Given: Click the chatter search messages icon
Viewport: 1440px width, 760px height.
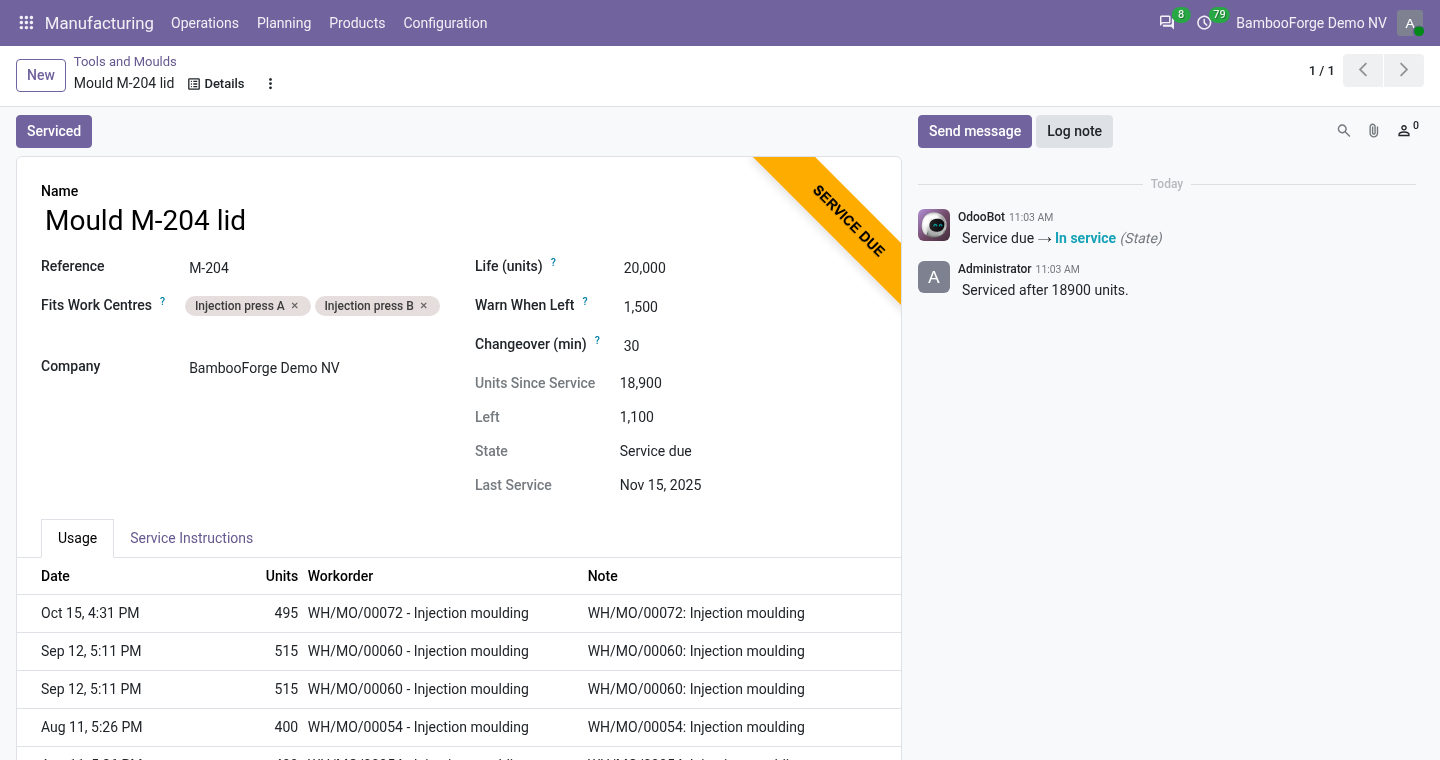Looking at the screenshot, I should point(1344,131).
